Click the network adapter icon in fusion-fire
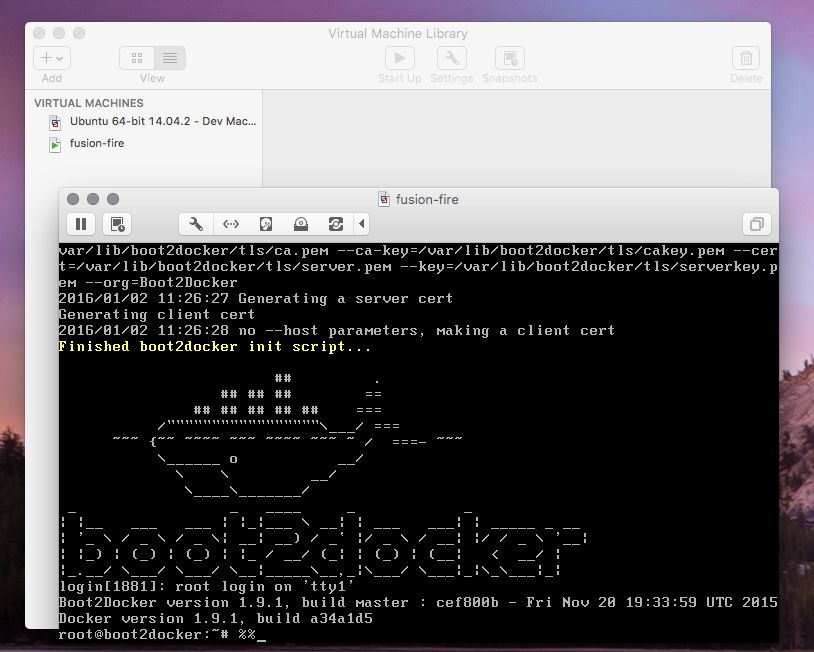 tap(230, 224)
